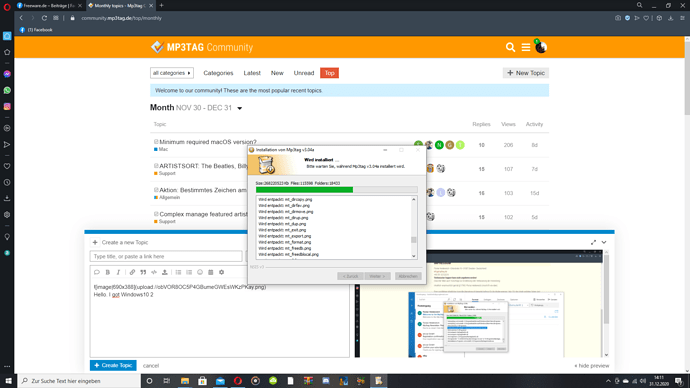
Task: Focus the Windows taskbar search box
Action: pyautogui.click(x=79, y=381)
